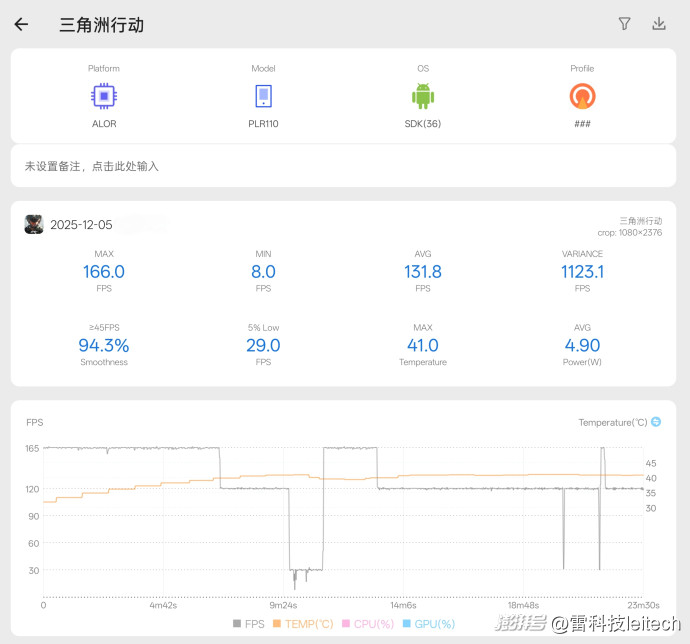
Task: Show CPU(%) series via legend
Action: point(368,624)
